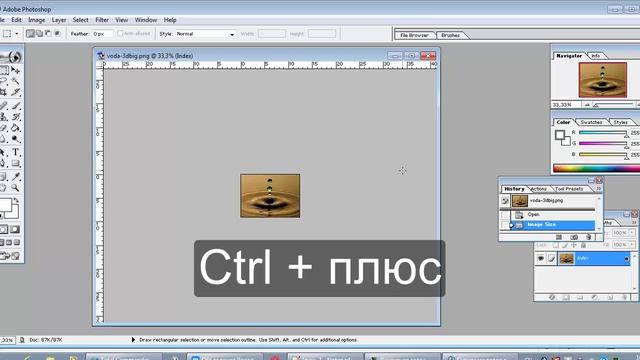640x360 pixels.
Task: Choose Subtract from selection mode
Action: coord(48,33)
